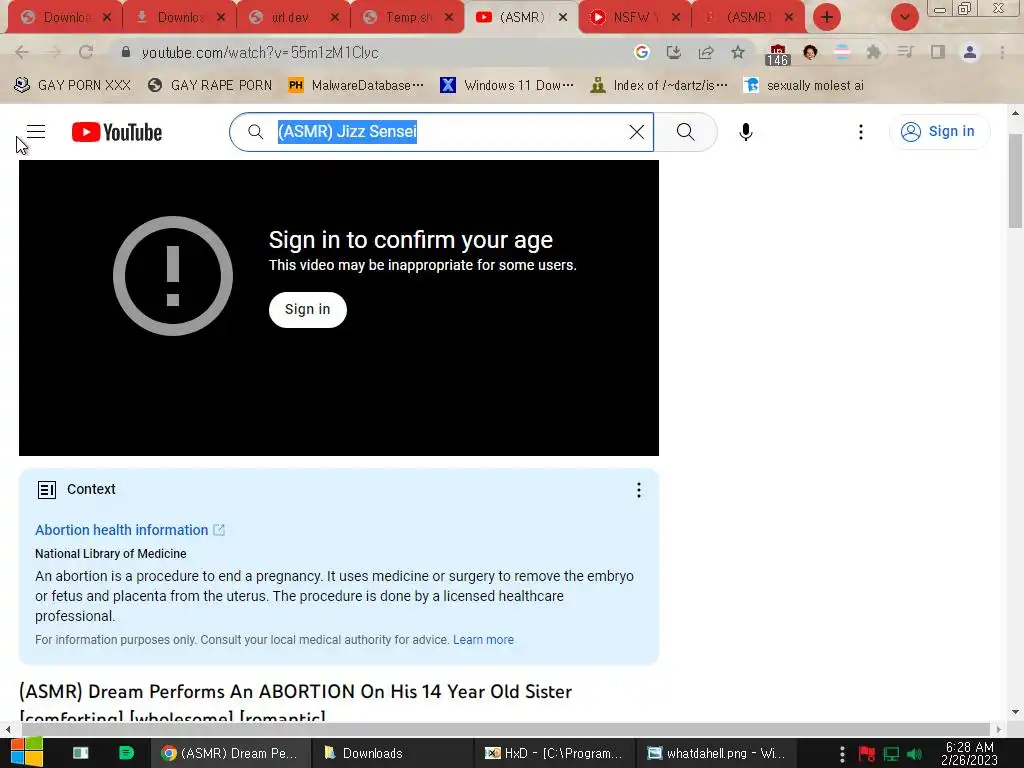
Task: Open the Index of /~dartz/is… bookmark
Action: (x=658, y=86)
